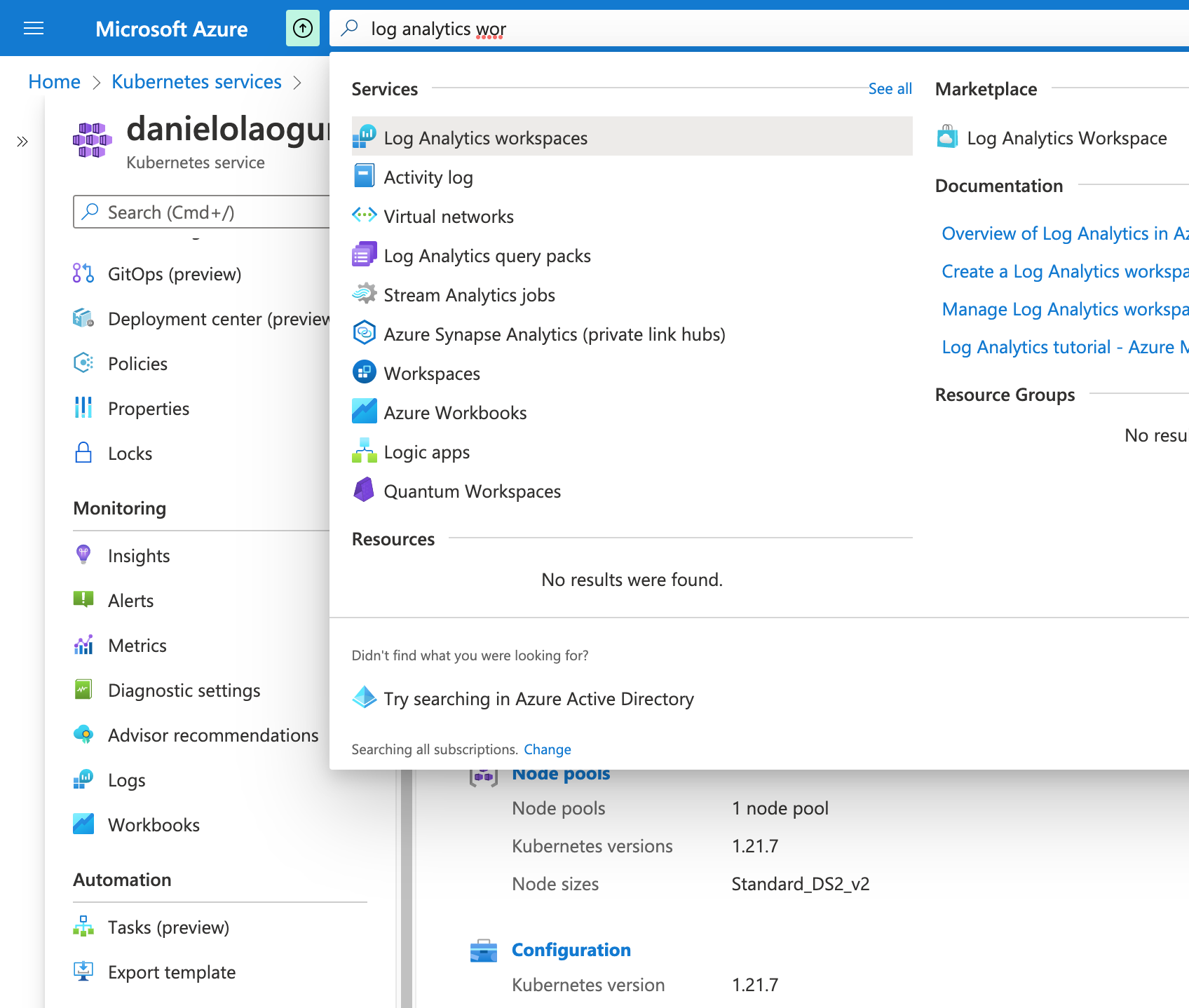Click the Workspaces service icon
This screenshot has height=1008, width=1189.
tap(364, 372)
